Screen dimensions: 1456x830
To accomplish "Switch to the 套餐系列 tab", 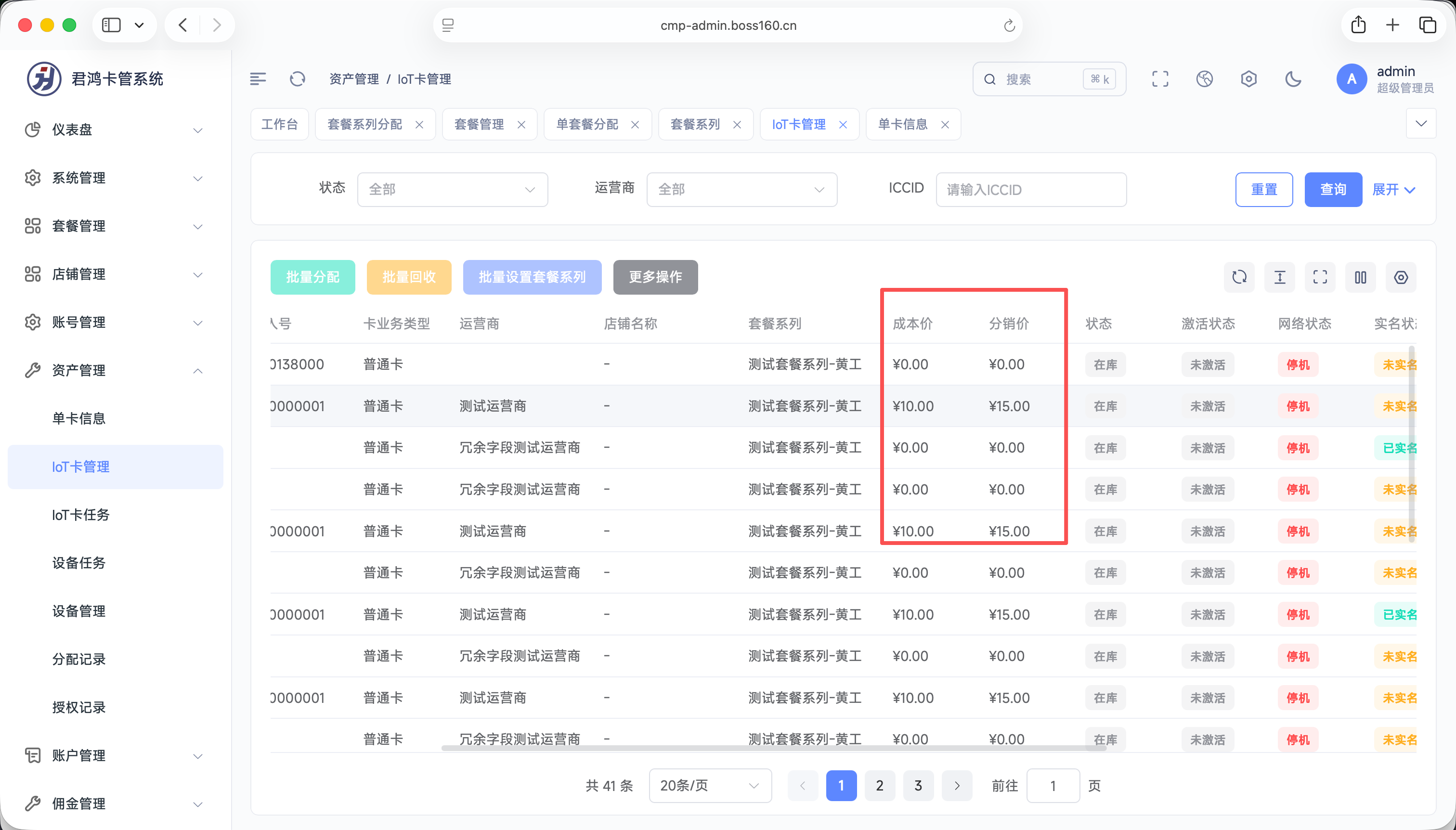I will (x=695, y=124).
